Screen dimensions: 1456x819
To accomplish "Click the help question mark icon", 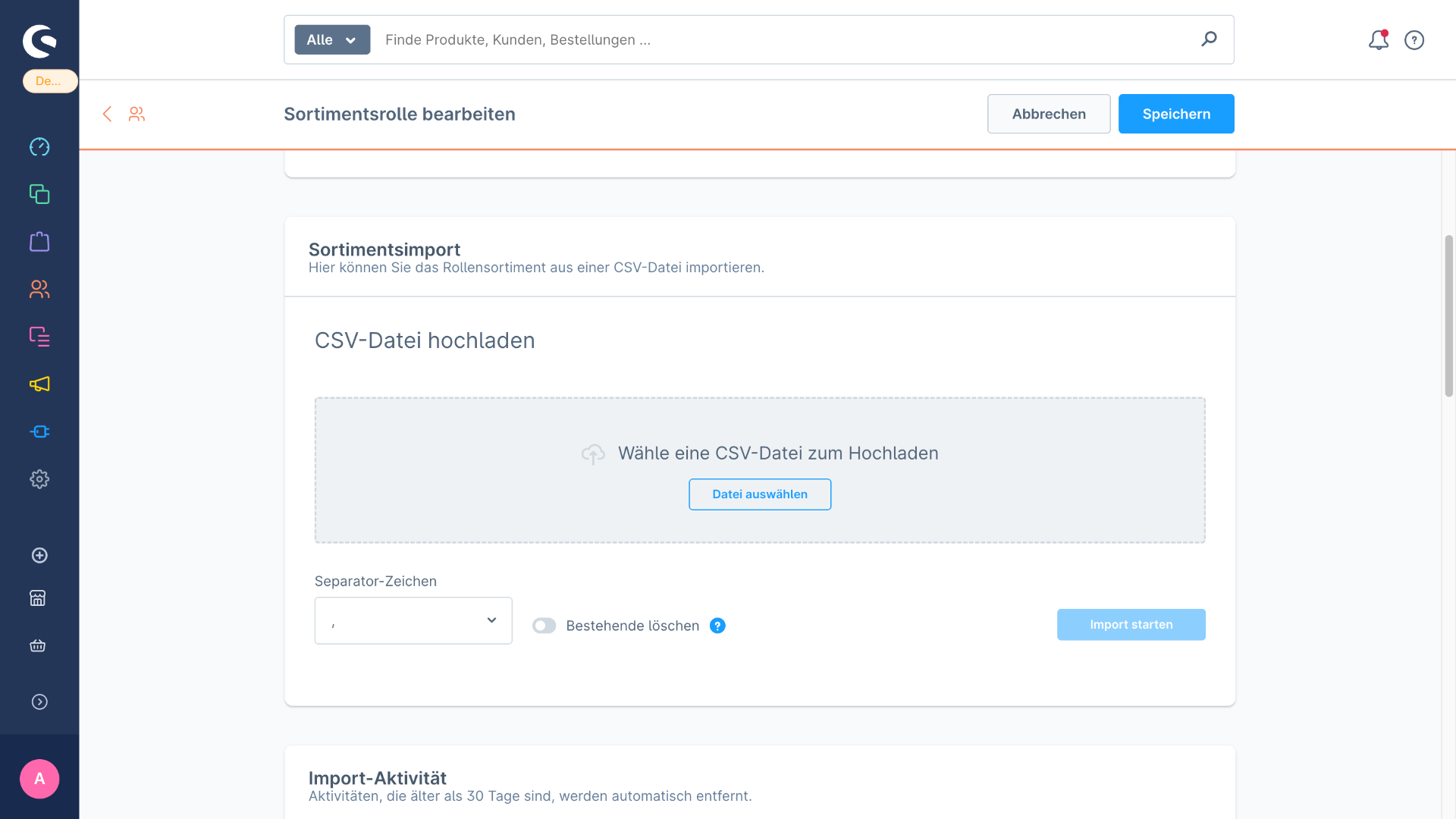I will click(x=1414, y=40).
